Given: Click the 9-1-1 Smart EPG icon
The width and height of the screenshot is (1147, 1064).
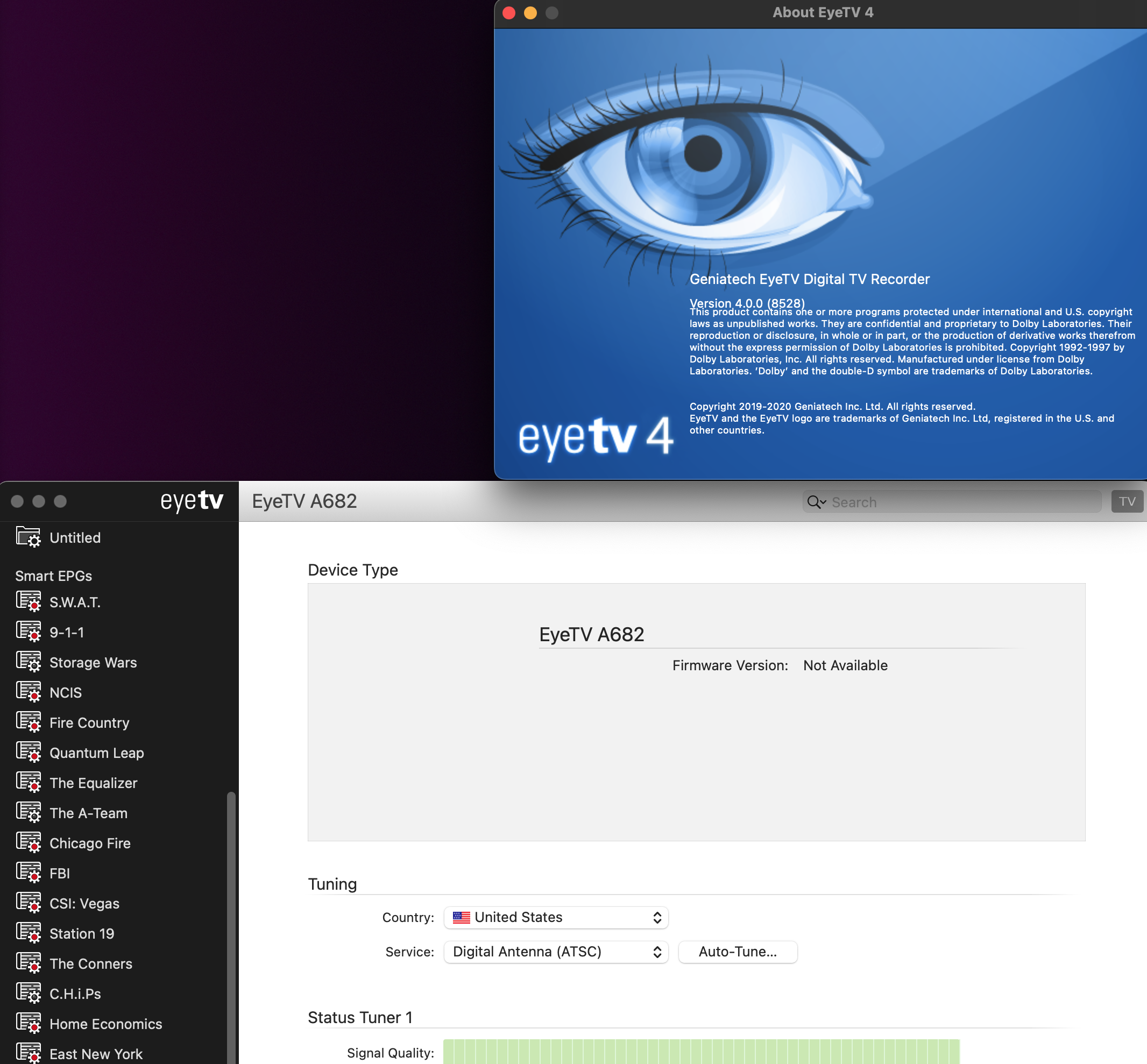Looking at the screenshot, I should tap(28, 632).
